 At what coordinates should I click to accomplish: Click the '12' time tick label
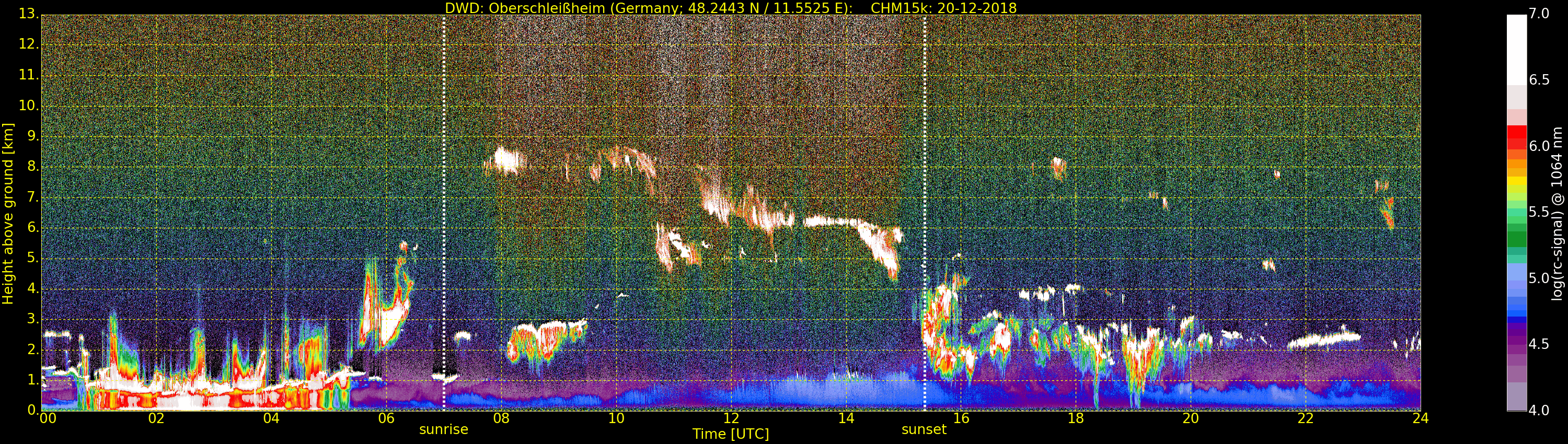[731, 418]
